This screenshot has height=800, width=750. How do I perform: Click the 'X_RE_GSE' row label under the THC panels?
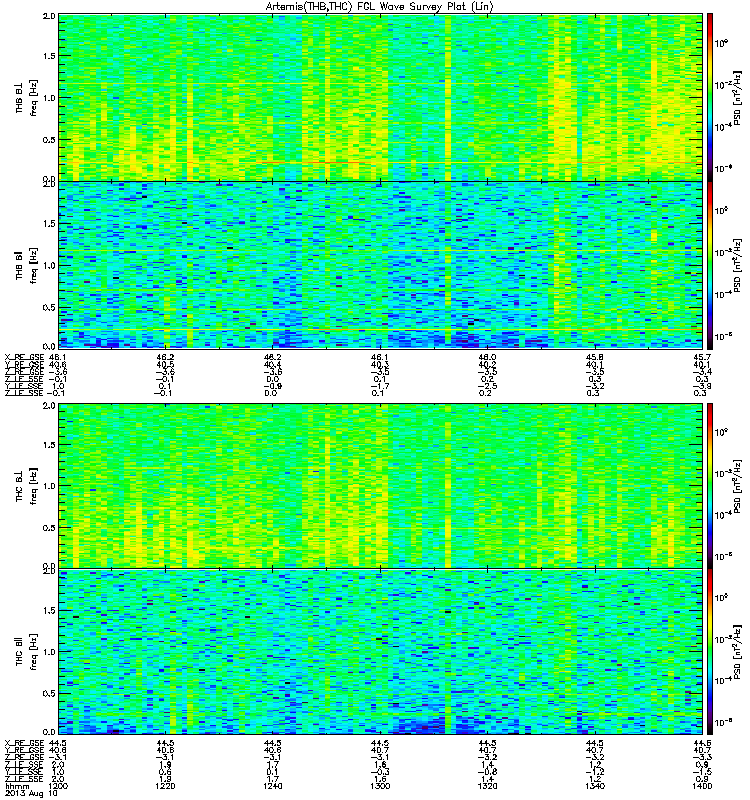point(24,743)
